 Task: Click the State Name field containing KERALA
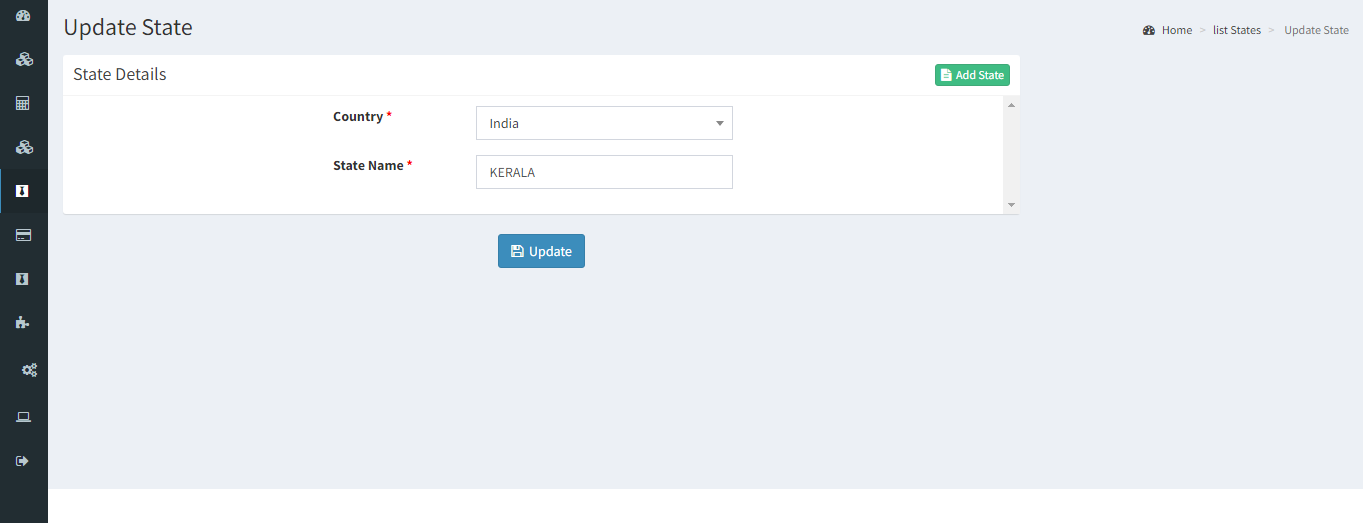604,172
